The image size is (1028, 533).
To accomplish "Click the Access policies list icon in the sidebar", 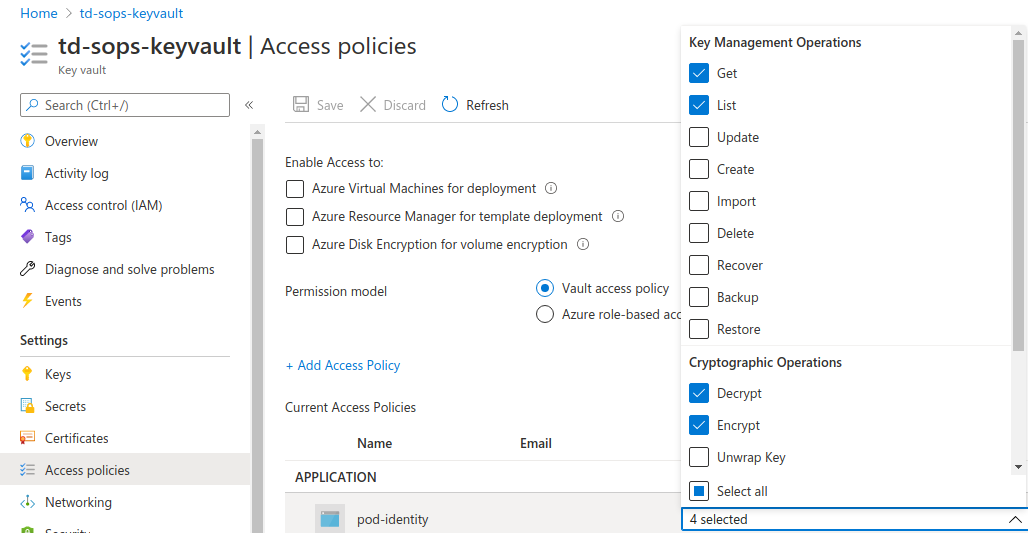I will point(28,470).
